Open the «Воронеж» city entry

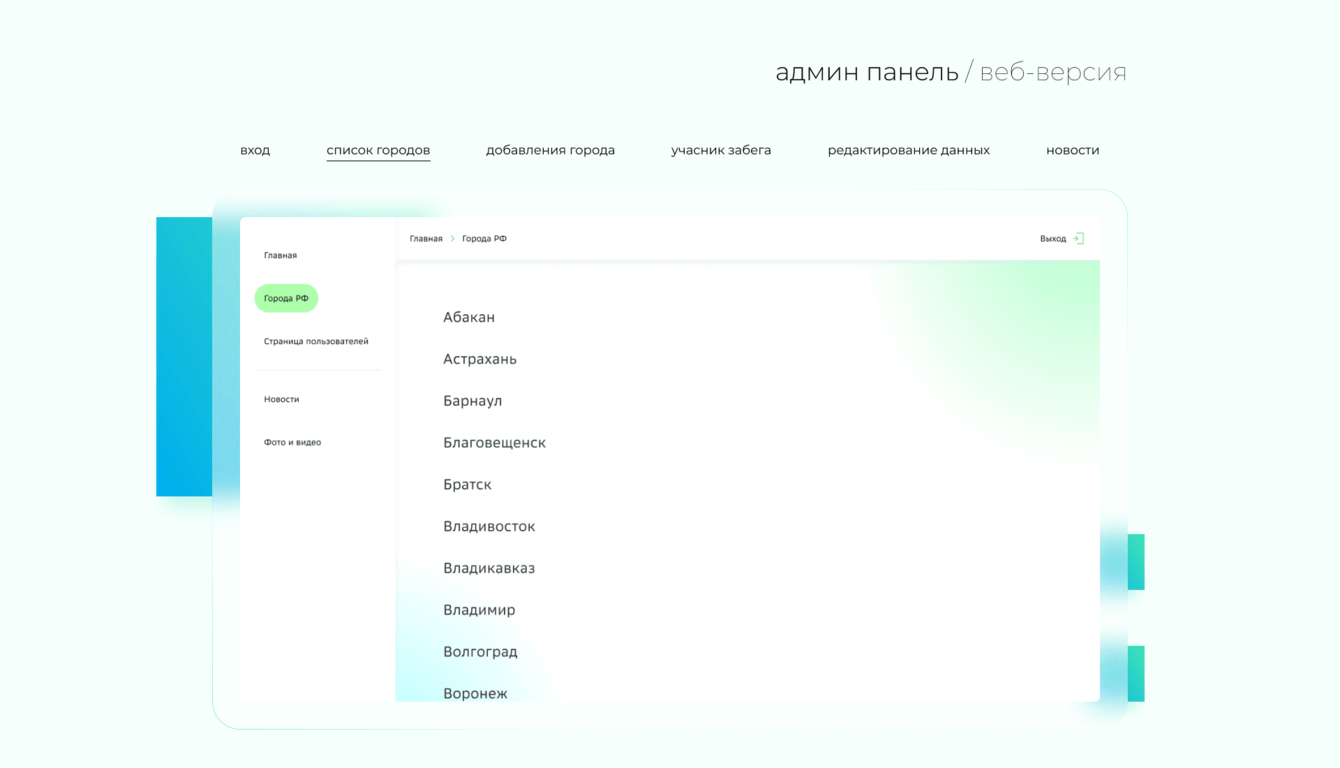tap(475, 693)
